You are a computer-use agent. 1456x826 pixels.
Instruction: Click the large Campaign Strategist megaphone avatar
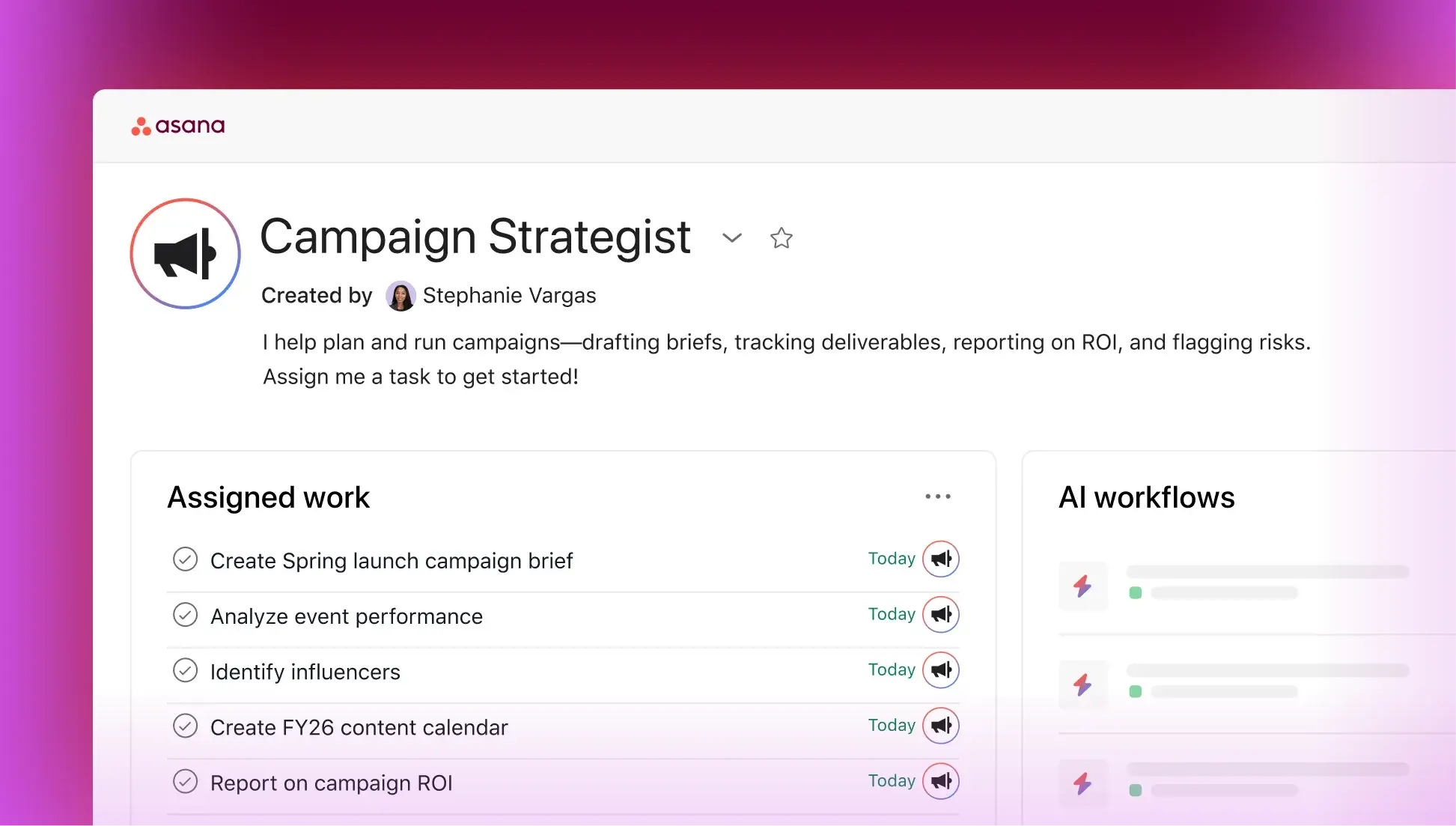(186, 254)
